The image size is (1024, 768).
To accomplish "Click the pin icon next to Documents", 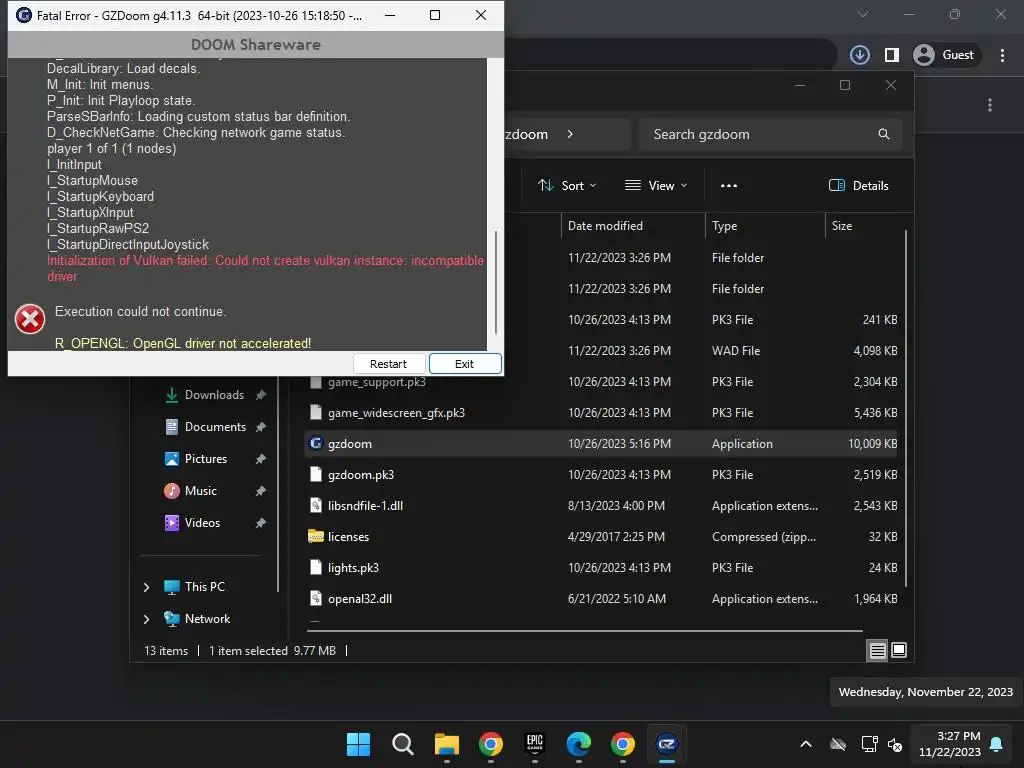I will click(x=261, y=426).
